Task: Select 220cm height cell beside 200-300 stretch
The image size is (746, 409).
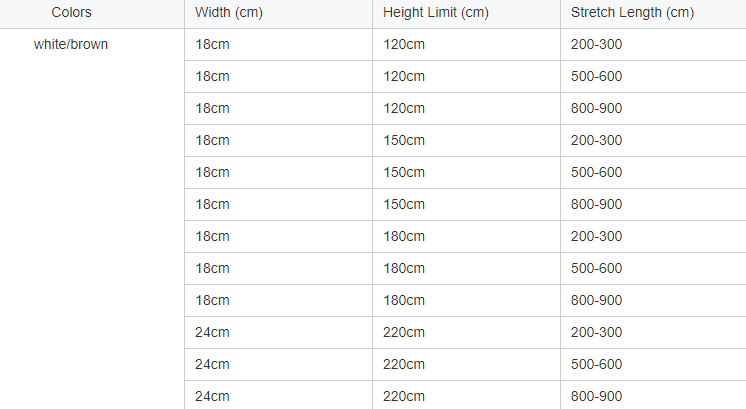Action: pos(404,332)
